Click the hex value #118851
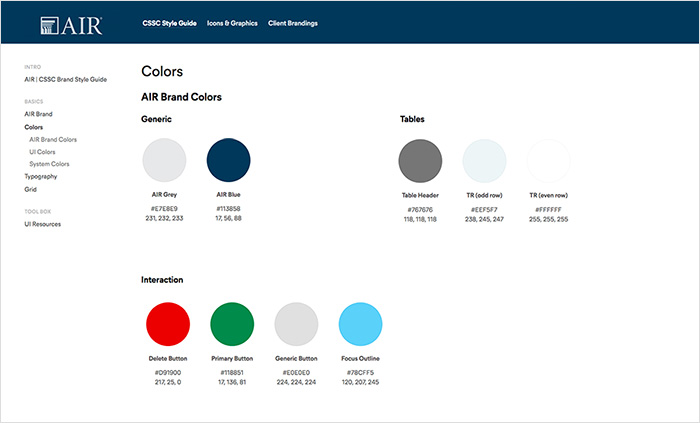 click(232, 373)
